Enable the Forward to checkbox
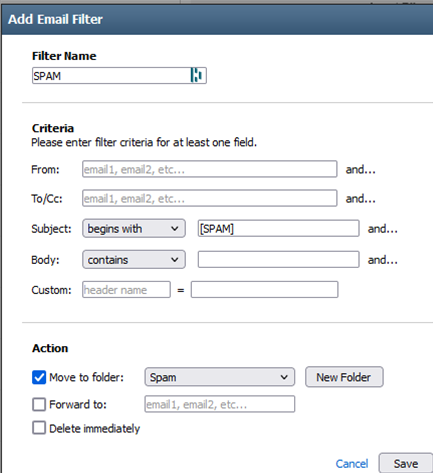This screenshot has height=473, width=433. tap(39, 404)
